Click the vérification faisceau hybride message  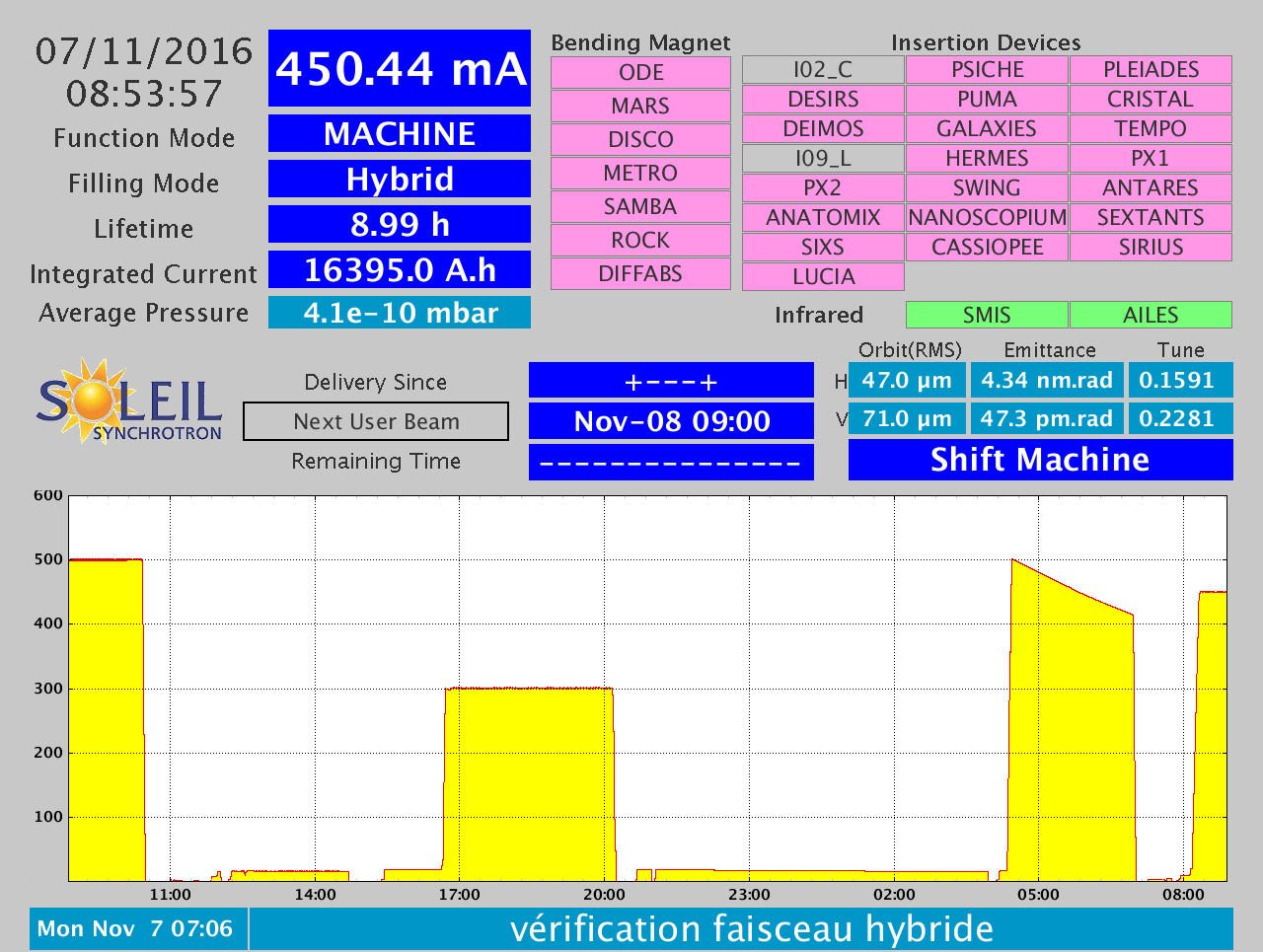tap(741, 928)
